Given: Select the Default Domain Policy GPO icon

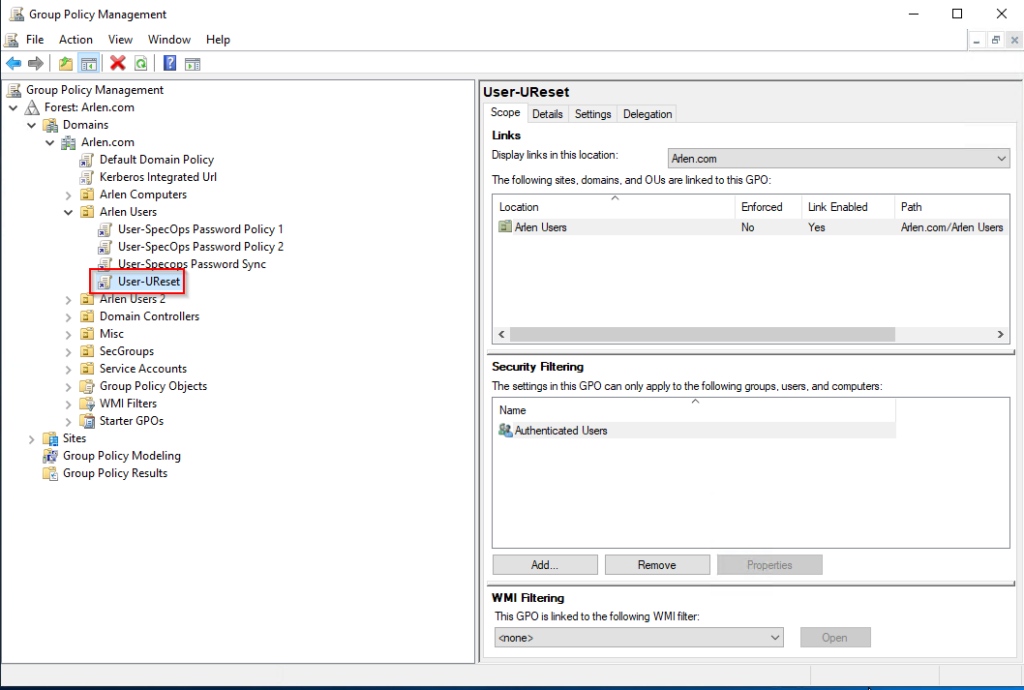Looking at the screenshot, I should (87, 160).
